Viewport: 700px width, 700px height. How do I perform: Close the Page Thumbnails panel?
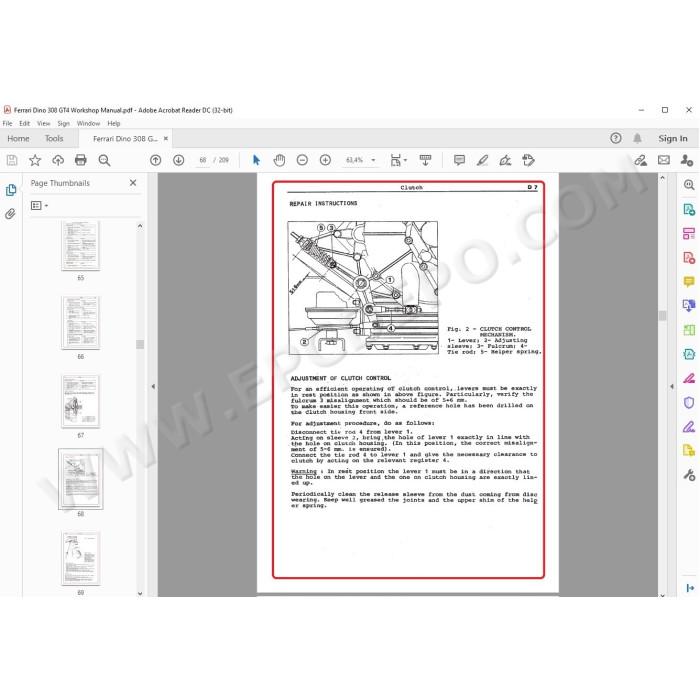point(133,183)
